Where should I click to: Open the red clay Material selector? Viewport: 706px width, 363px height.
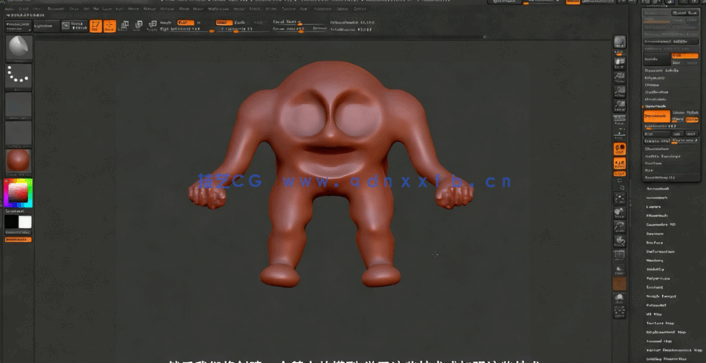[x=19, y=162]
